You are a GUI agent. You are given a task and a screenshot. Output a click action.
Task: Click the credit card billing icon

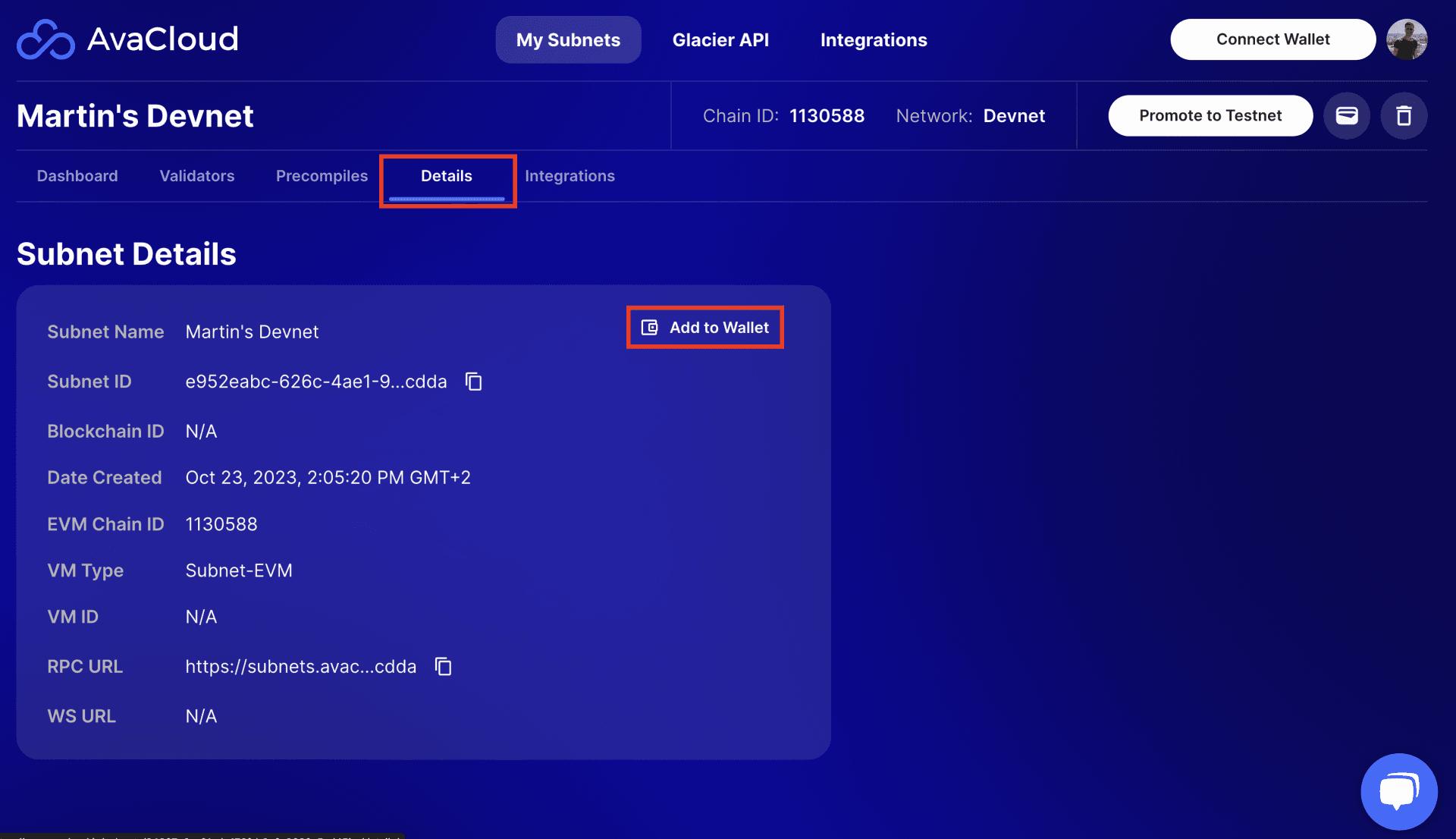click(1347, 115)
